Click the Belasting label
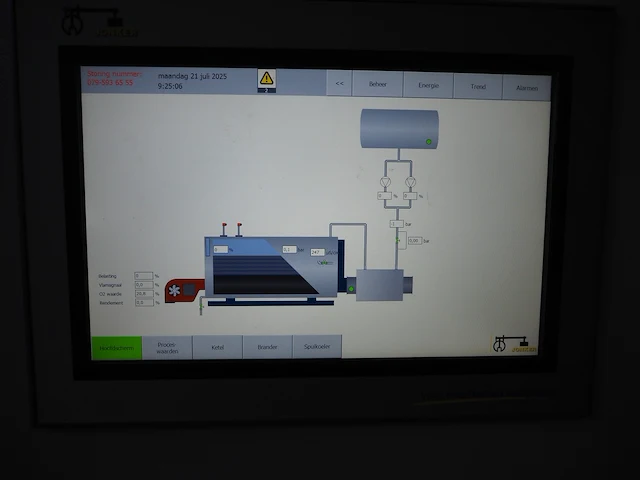The width and height of the screenshot is (640, 480). pos(107,276)
